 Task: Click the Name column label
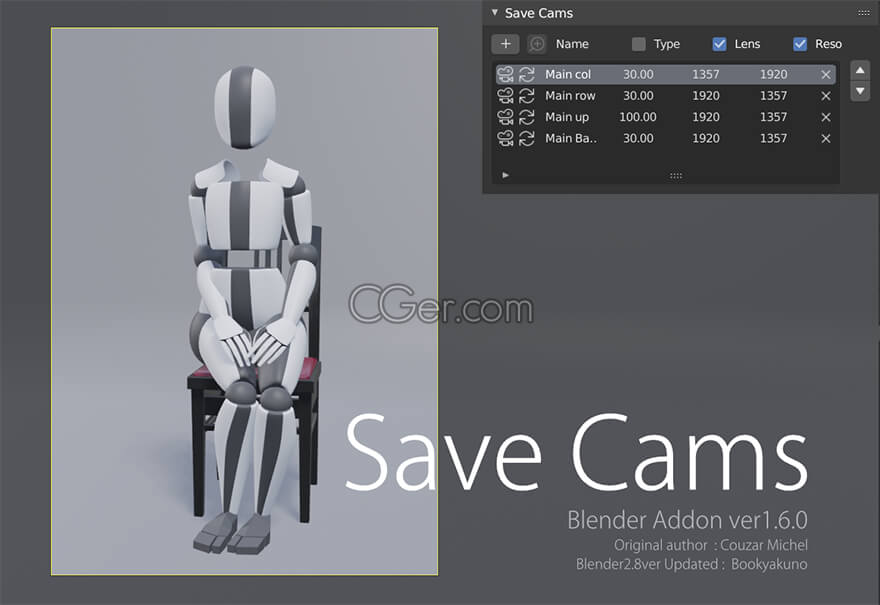tap(572, 44)
